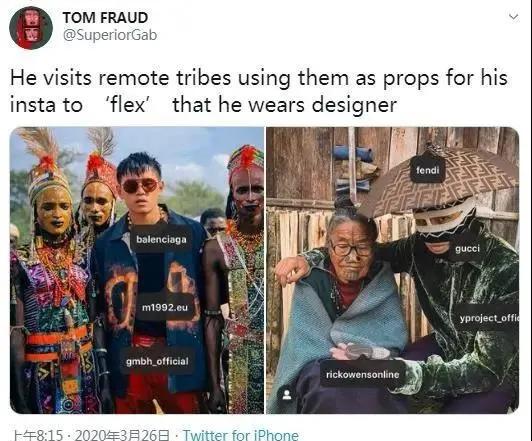
Task: Click the Twitter for iPhone source link
Action: (x=241, y=435)
